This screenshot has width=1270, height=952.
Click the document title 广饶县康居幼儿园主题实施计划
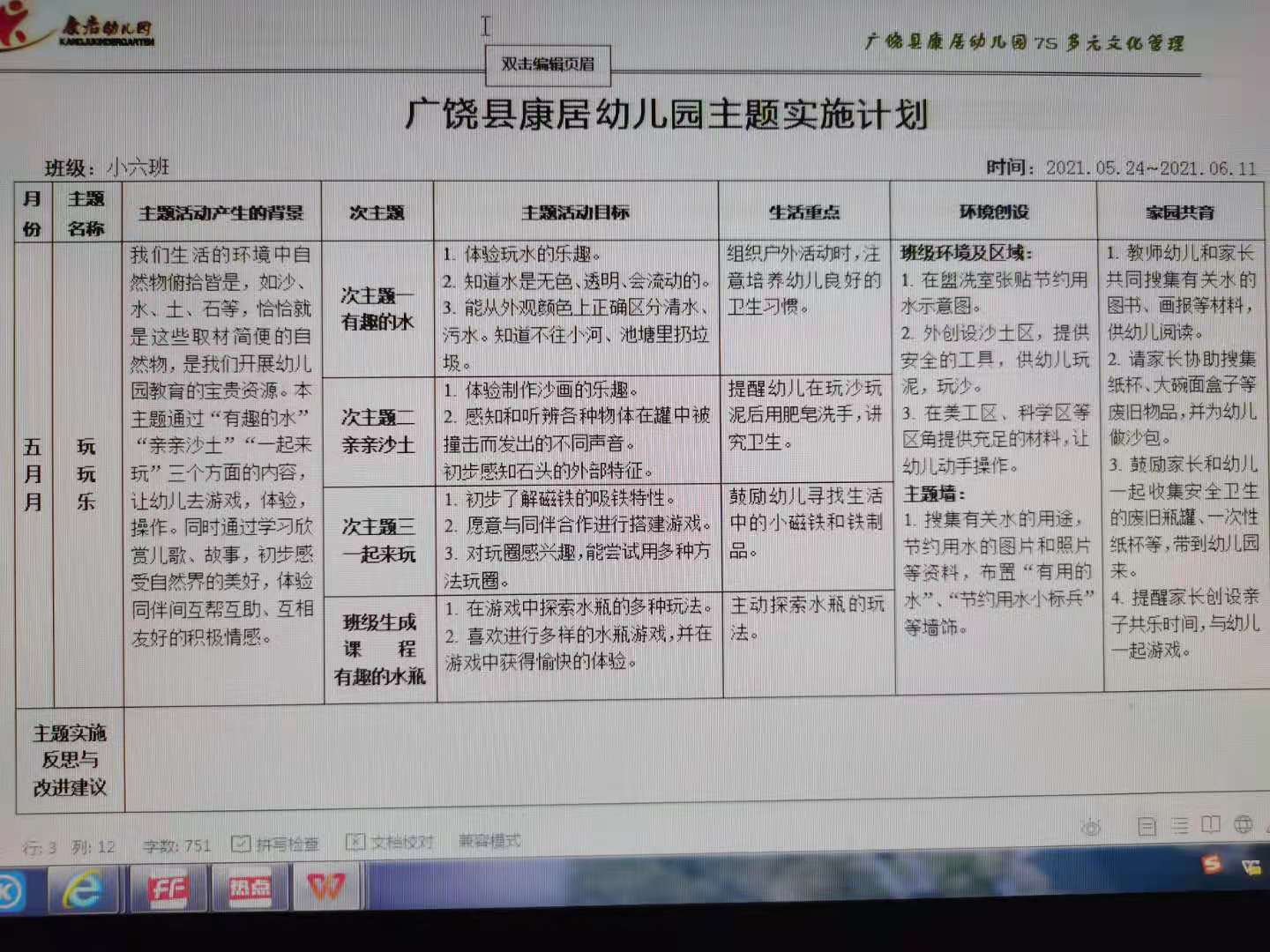coord(667,115)
